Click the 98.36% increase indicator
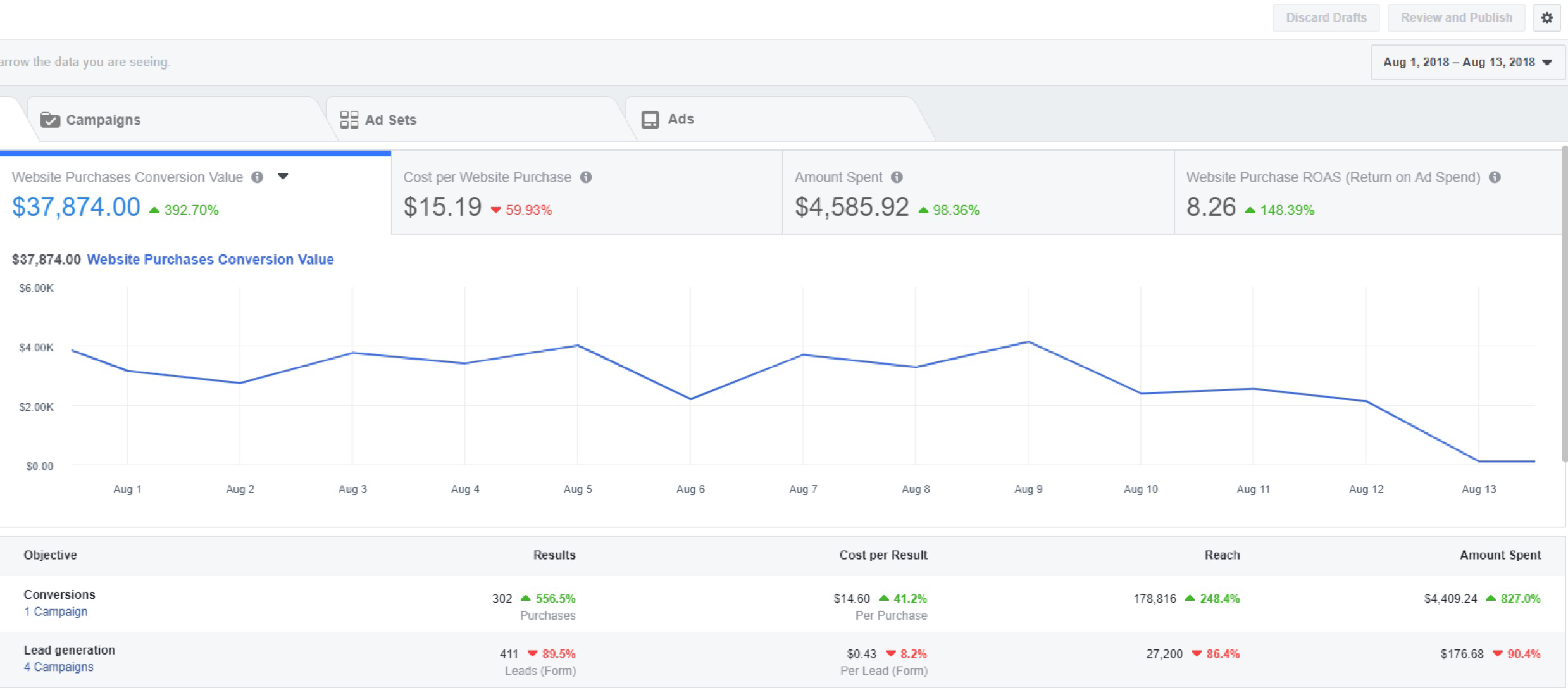 tap(949, 210)
